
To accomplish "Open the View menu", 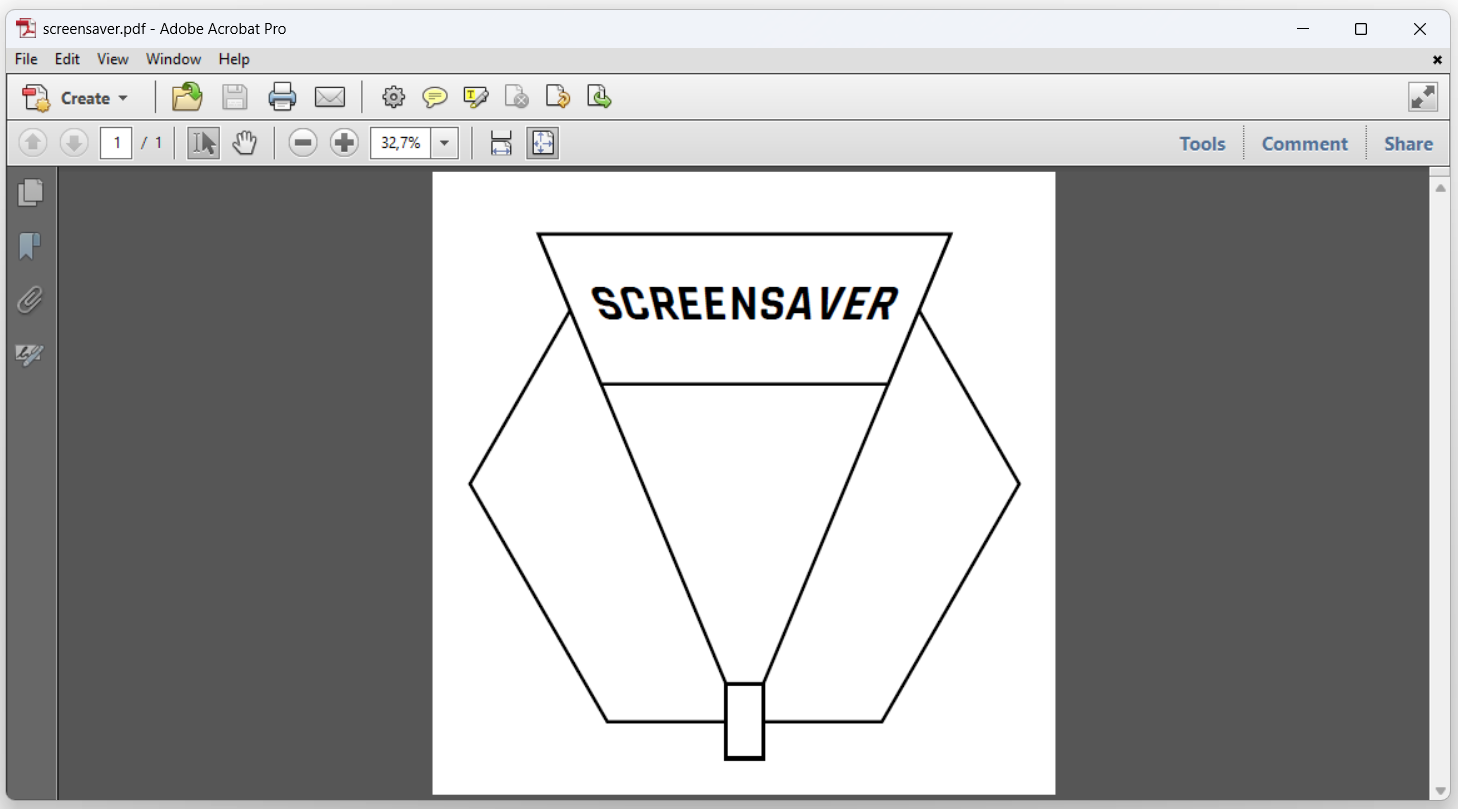I will pos(112,59).
